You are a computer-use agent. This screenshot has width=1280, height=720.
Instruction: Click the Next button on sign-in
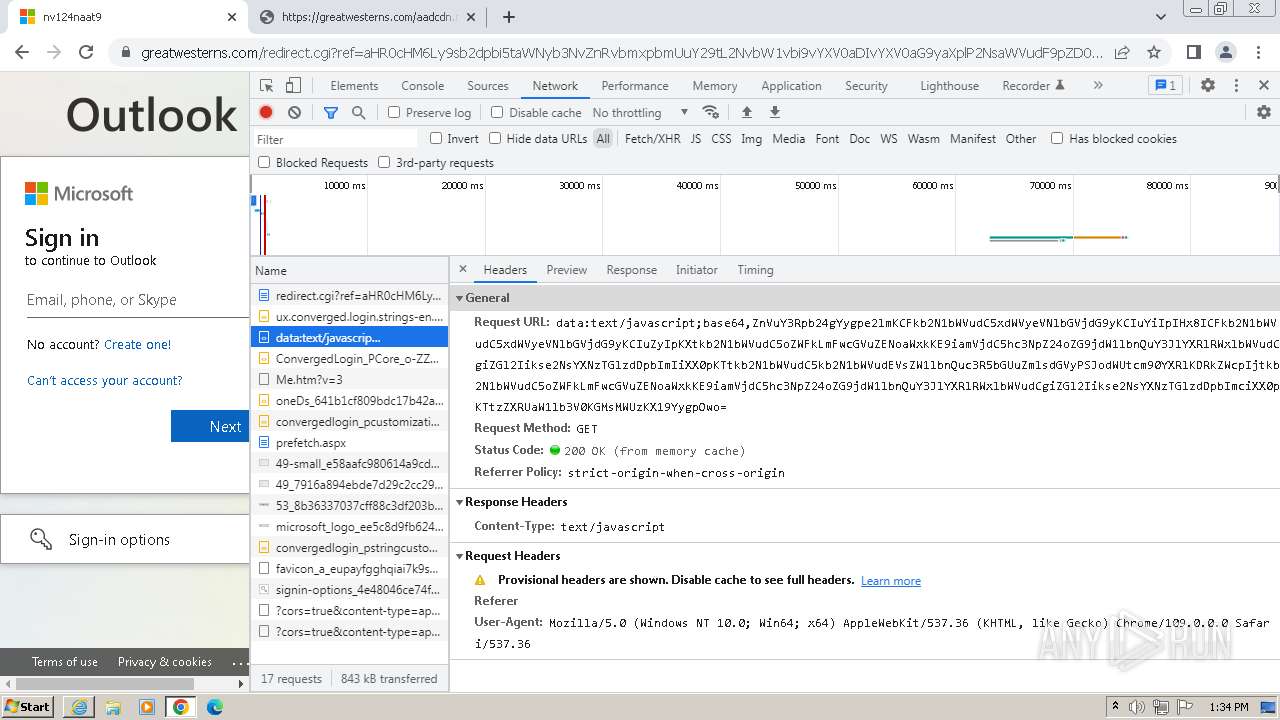click(209, 426)
